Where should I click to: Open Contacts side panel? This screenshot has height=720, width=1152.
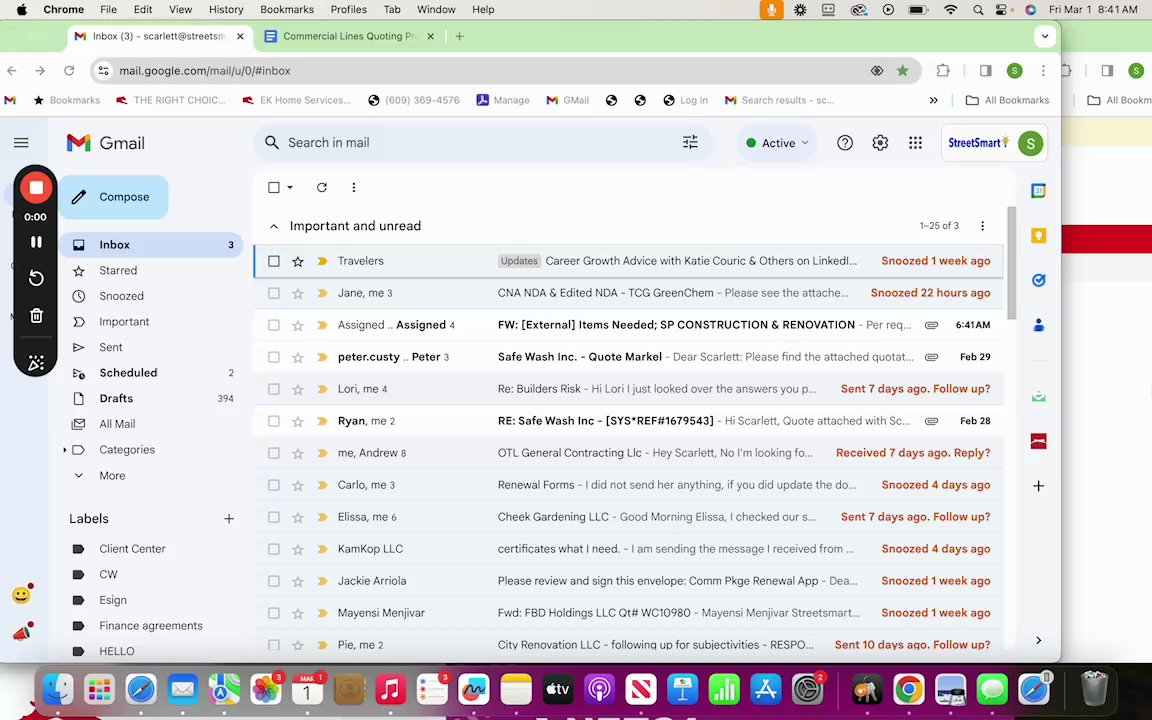point(1038,325)
